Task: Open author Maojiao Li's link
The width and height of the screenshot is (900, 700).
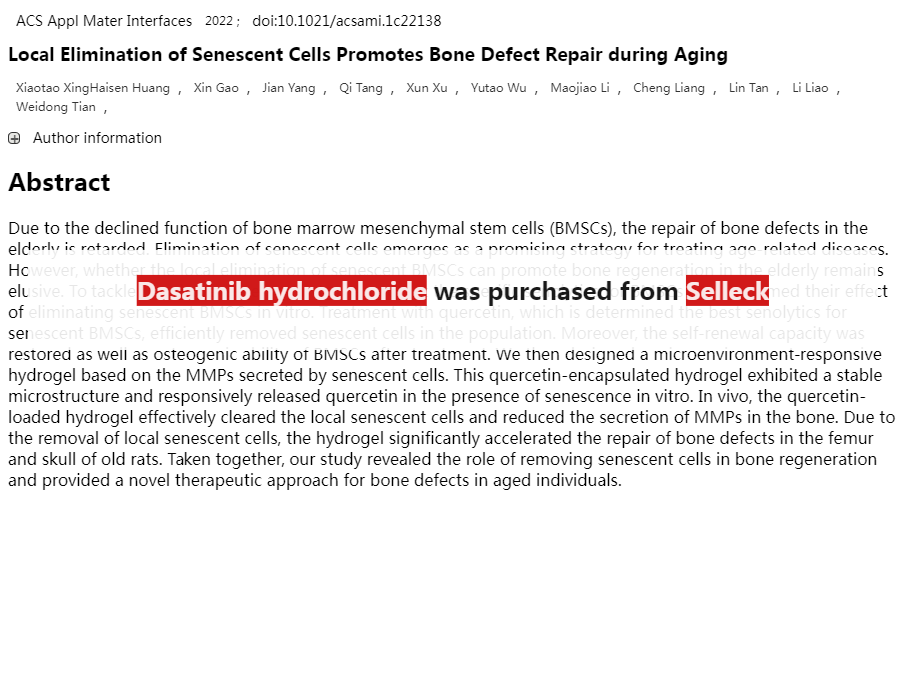Action: tap(580, 88)
